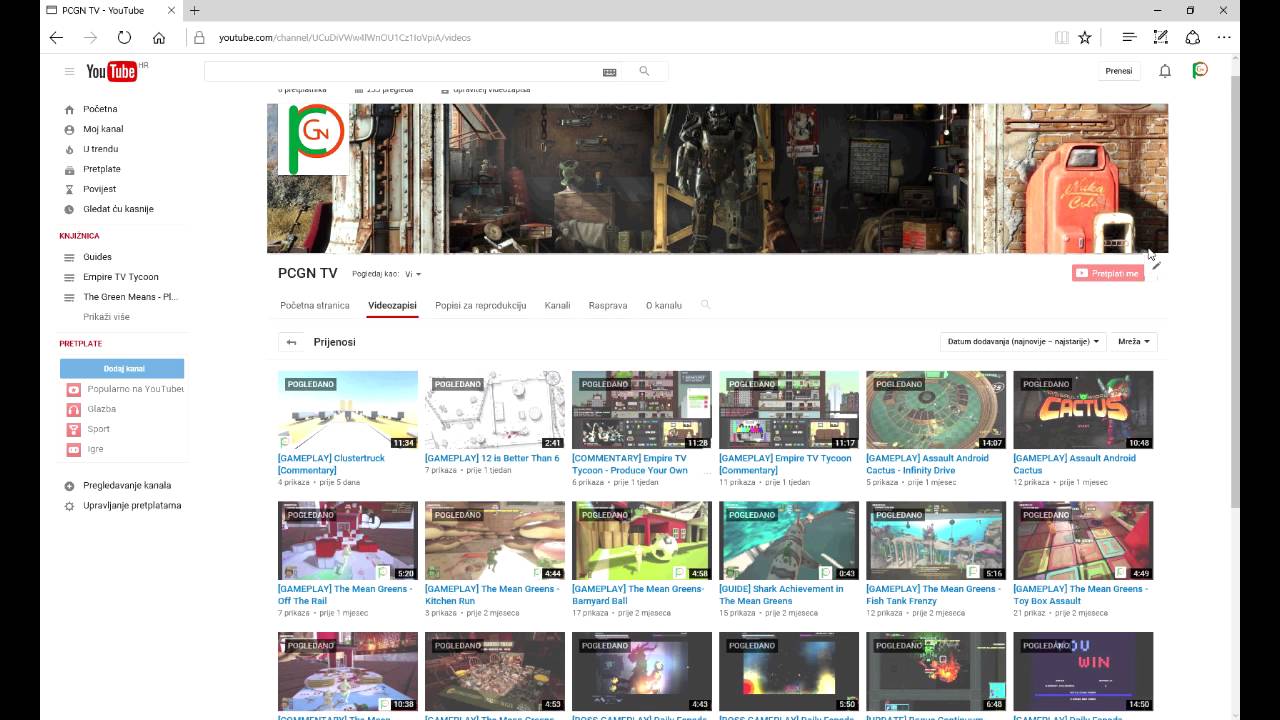Make a web note icon
Viewport: 1280px width, 720px height.
pyautogui.click(x=1160, y=37)
